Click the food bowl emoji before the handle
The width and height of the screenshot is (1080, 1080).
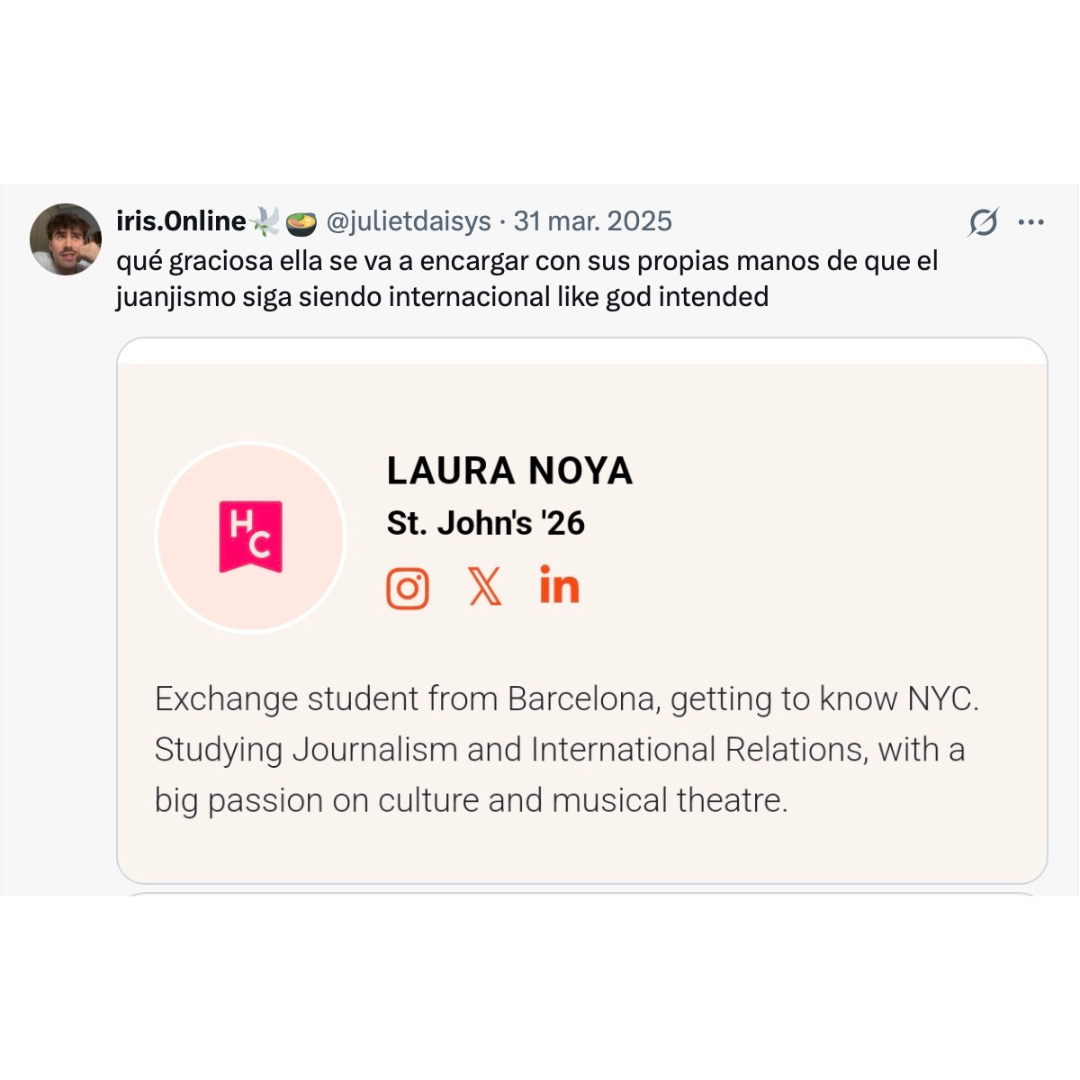point(301,222)
